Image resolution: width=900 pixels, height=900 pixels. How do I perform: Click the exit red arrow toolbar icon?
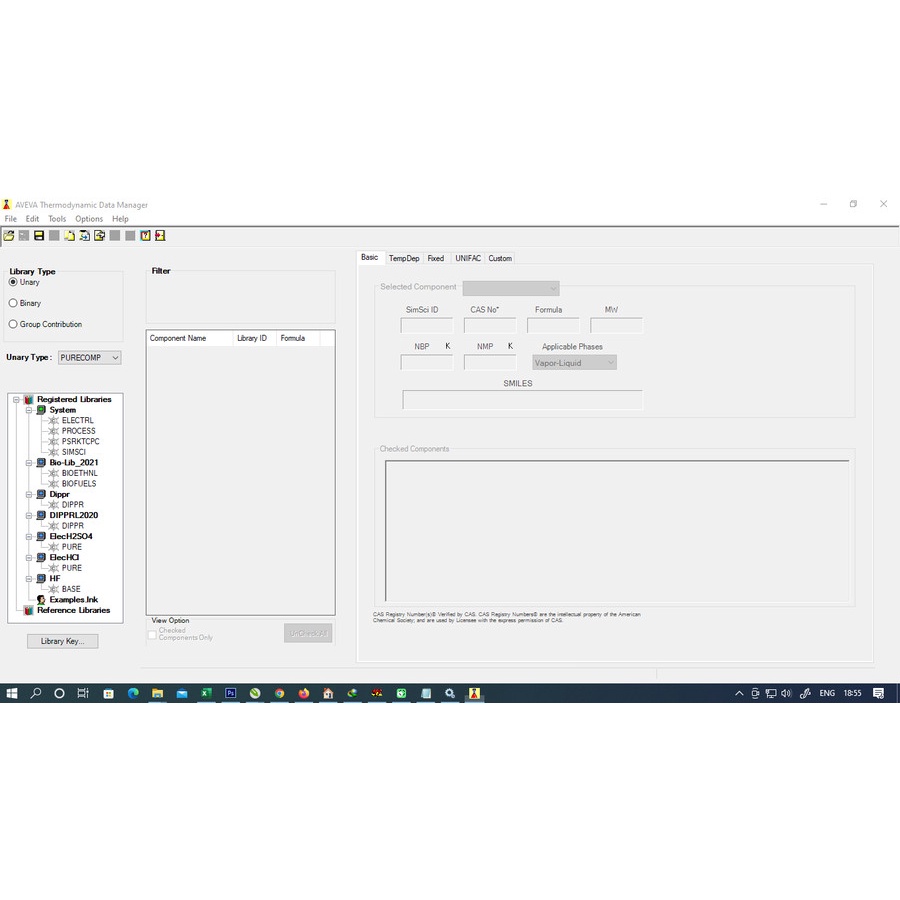[x=160, y=235]
